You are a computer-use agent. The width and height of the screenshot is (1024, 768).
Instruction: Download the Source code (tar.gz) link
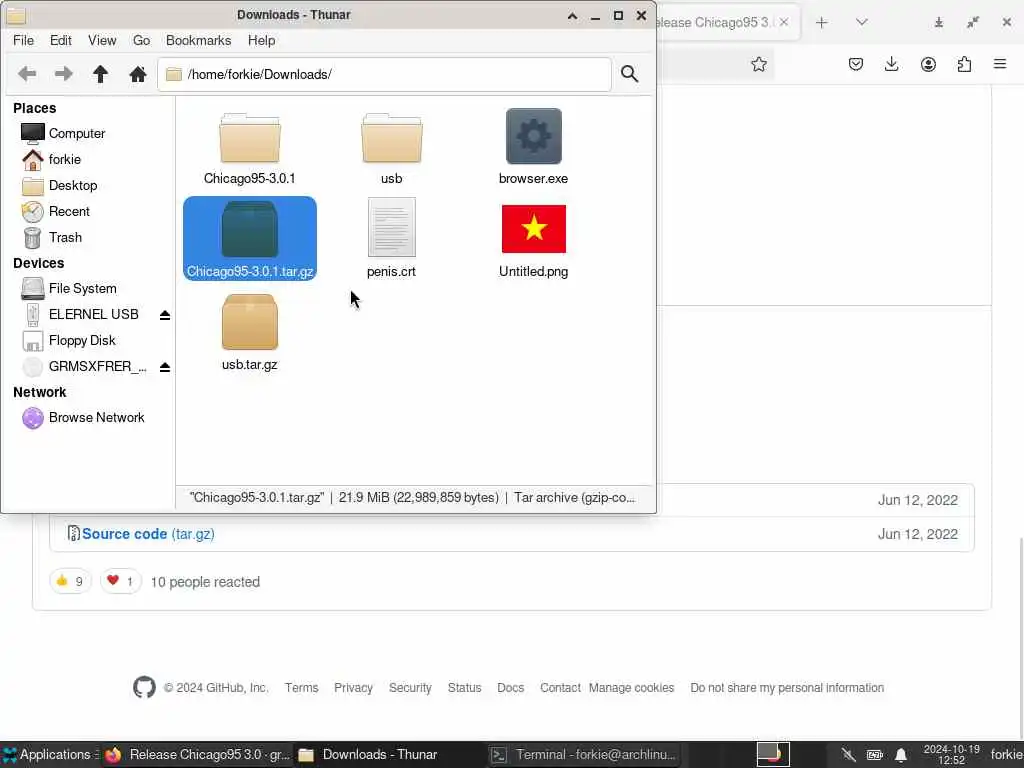click(x=148, y=534)
